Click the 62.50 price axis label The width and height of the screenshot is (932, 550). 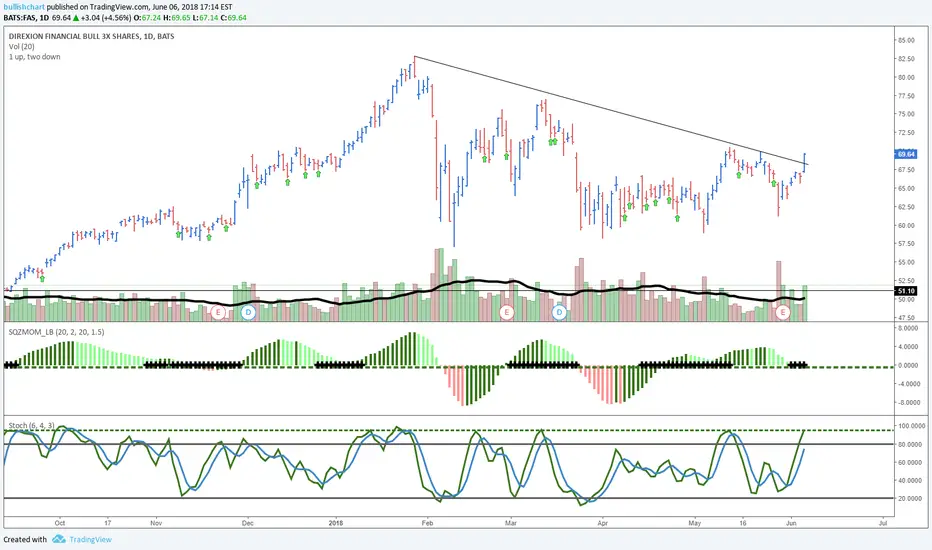[x=906, y=207]
